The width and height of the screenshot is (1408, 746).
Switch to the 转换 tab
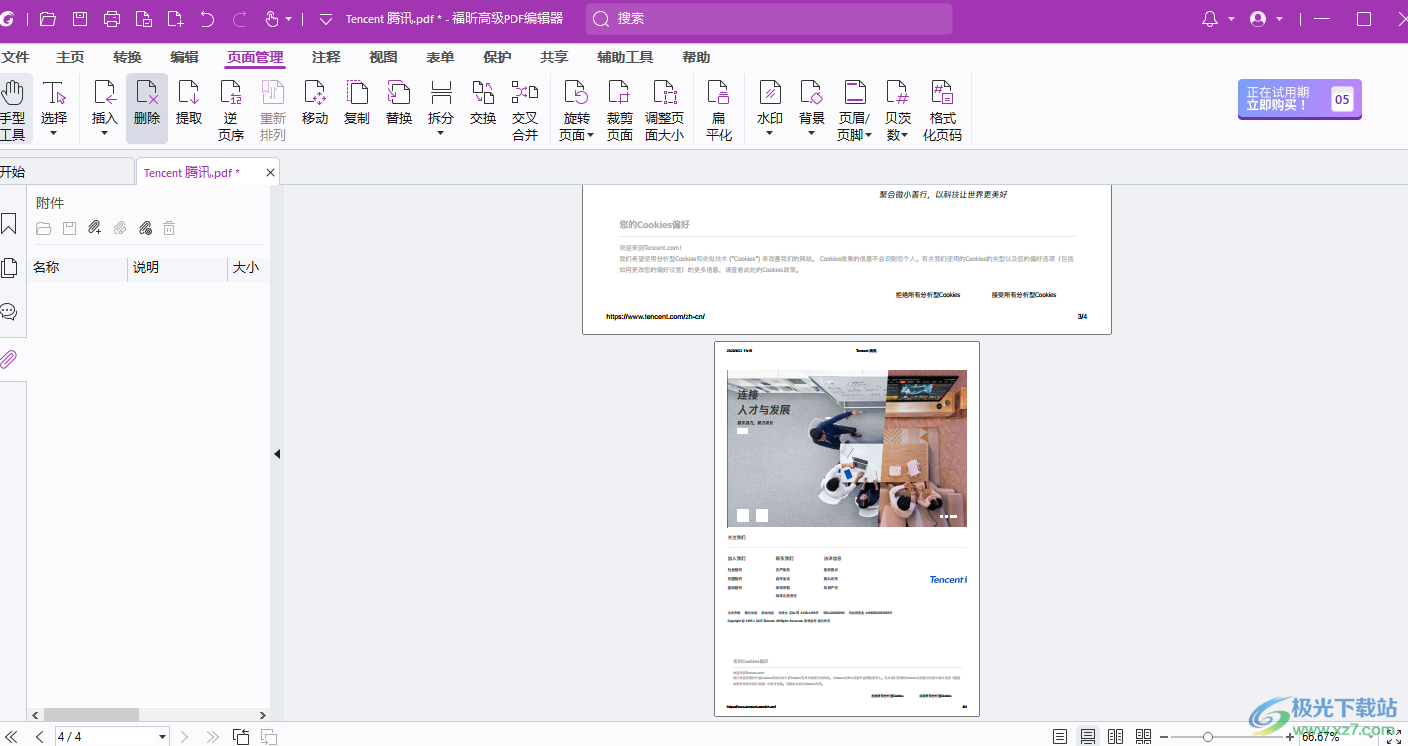coord(127,58)
